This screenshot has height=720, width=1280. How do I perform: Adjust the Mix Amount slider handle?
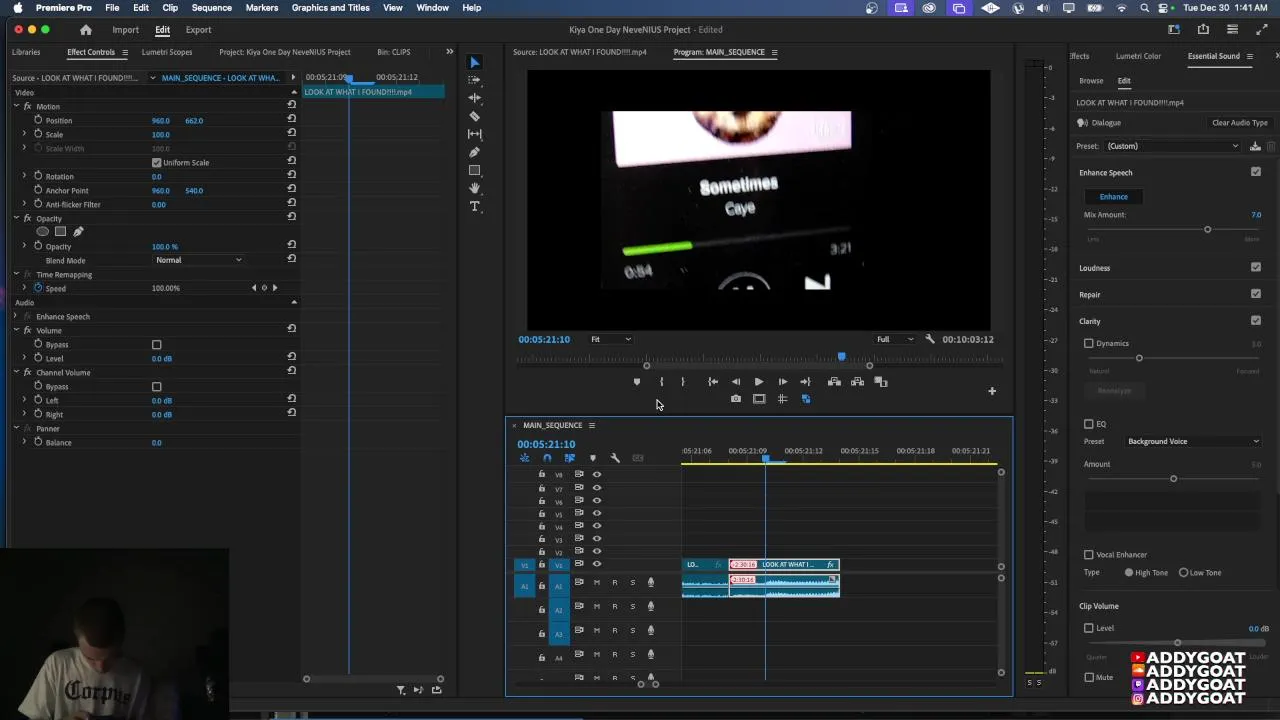(1207, 230)
